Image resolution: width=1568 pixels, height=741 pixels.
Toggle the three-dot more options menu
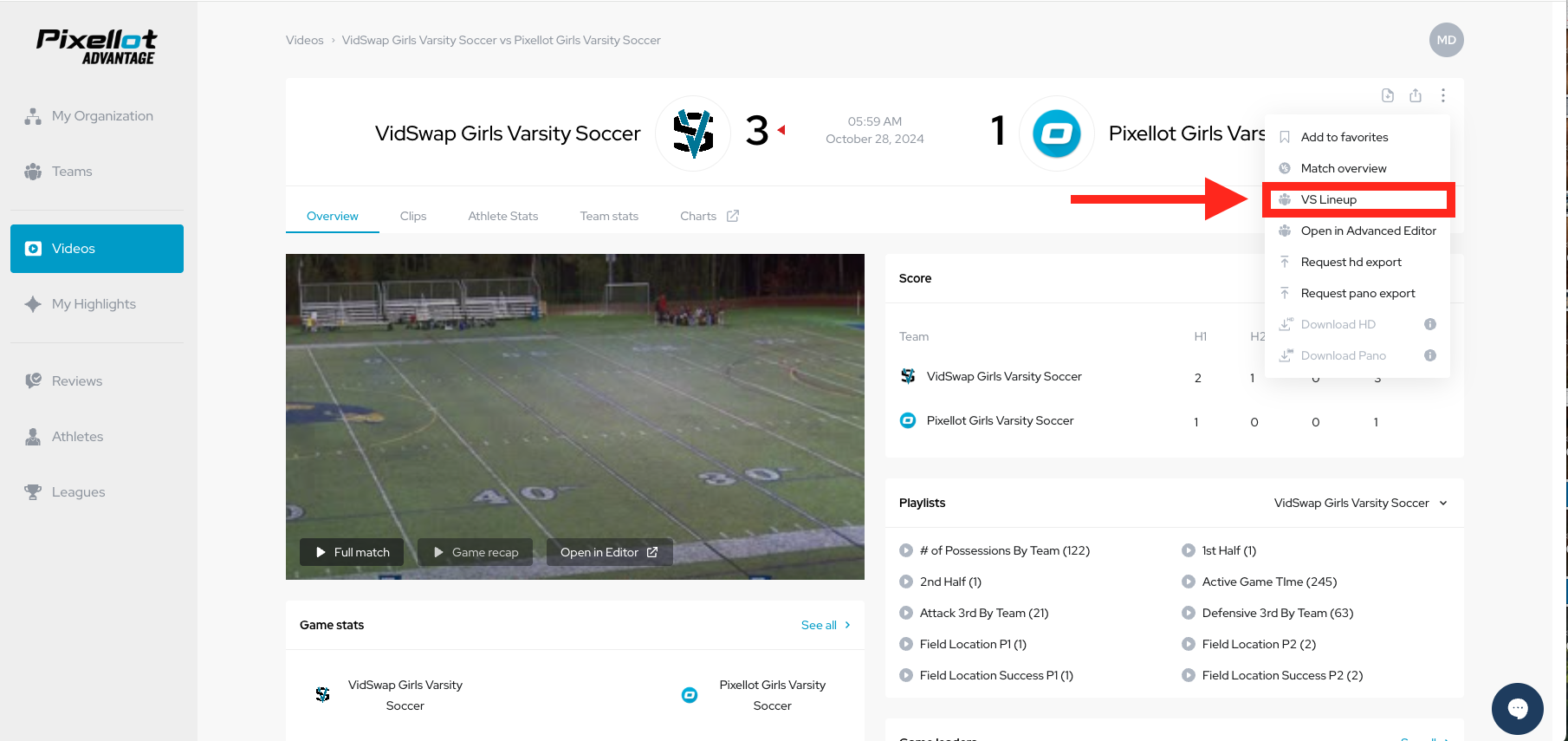click(1443, 95)
